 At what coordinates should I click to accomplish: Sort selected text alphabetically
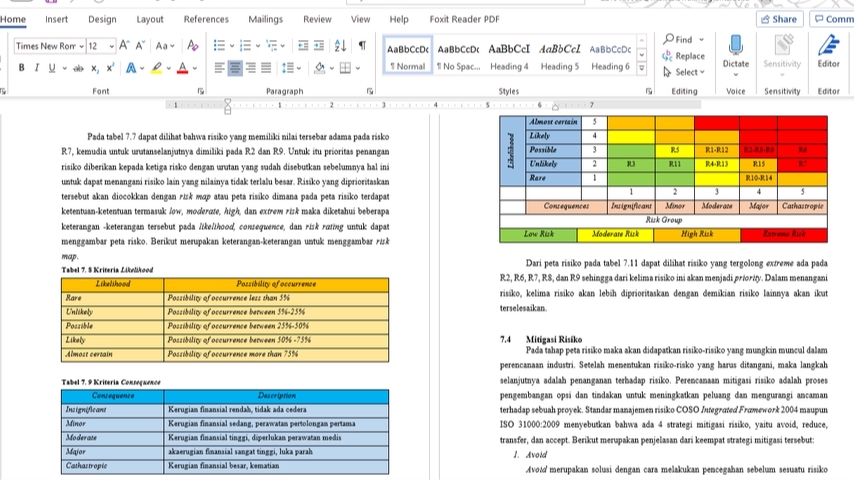340,46
